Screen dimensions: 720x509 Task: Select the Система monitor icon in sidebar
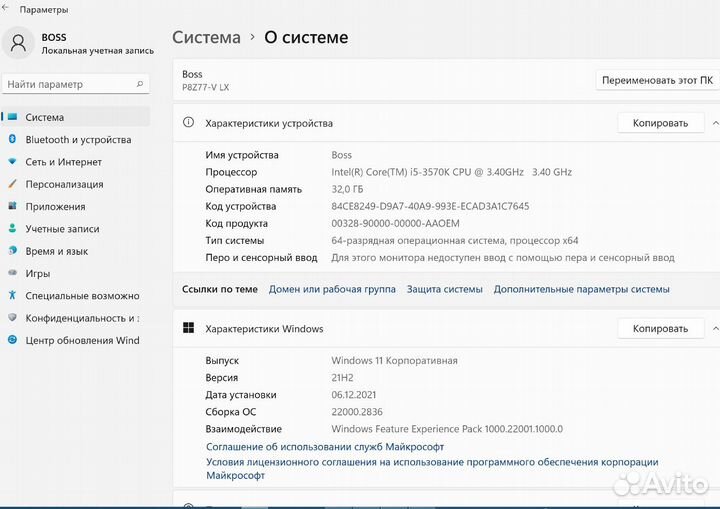click(12, 117)
